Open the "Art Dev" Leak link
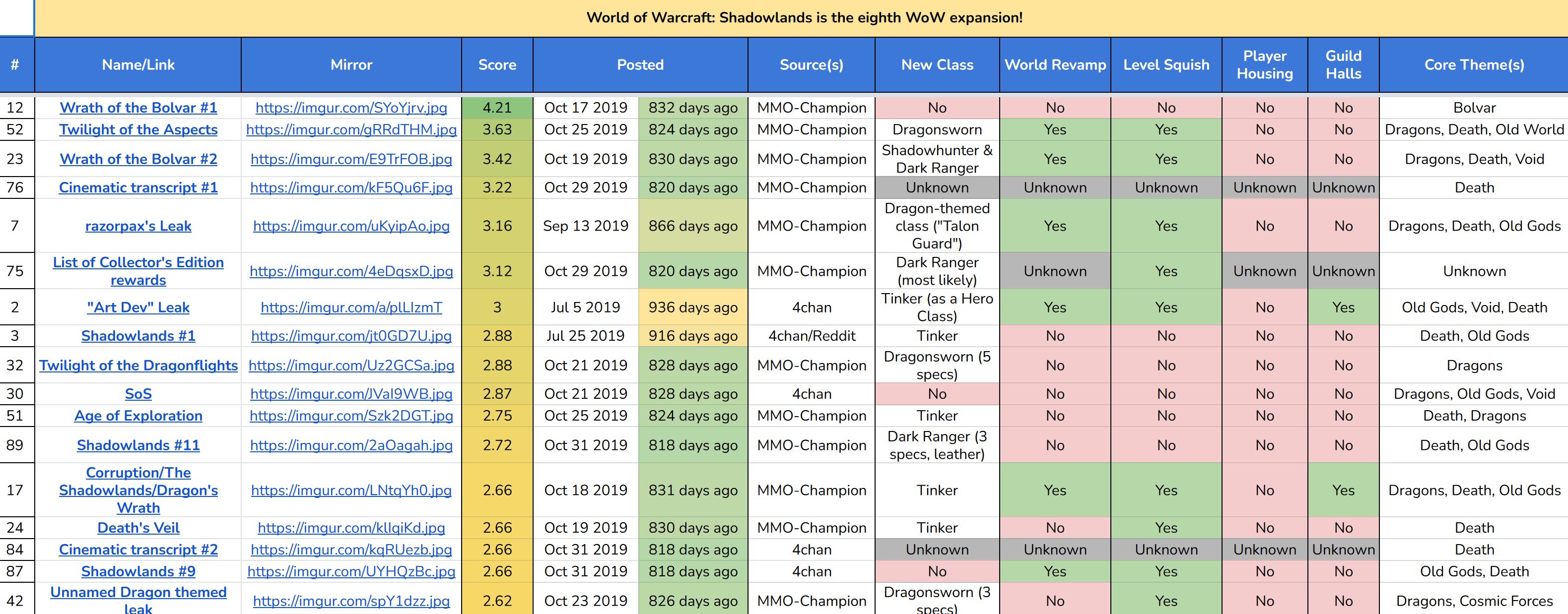This screenshot has width=1568, height=614. coord(138,307)
